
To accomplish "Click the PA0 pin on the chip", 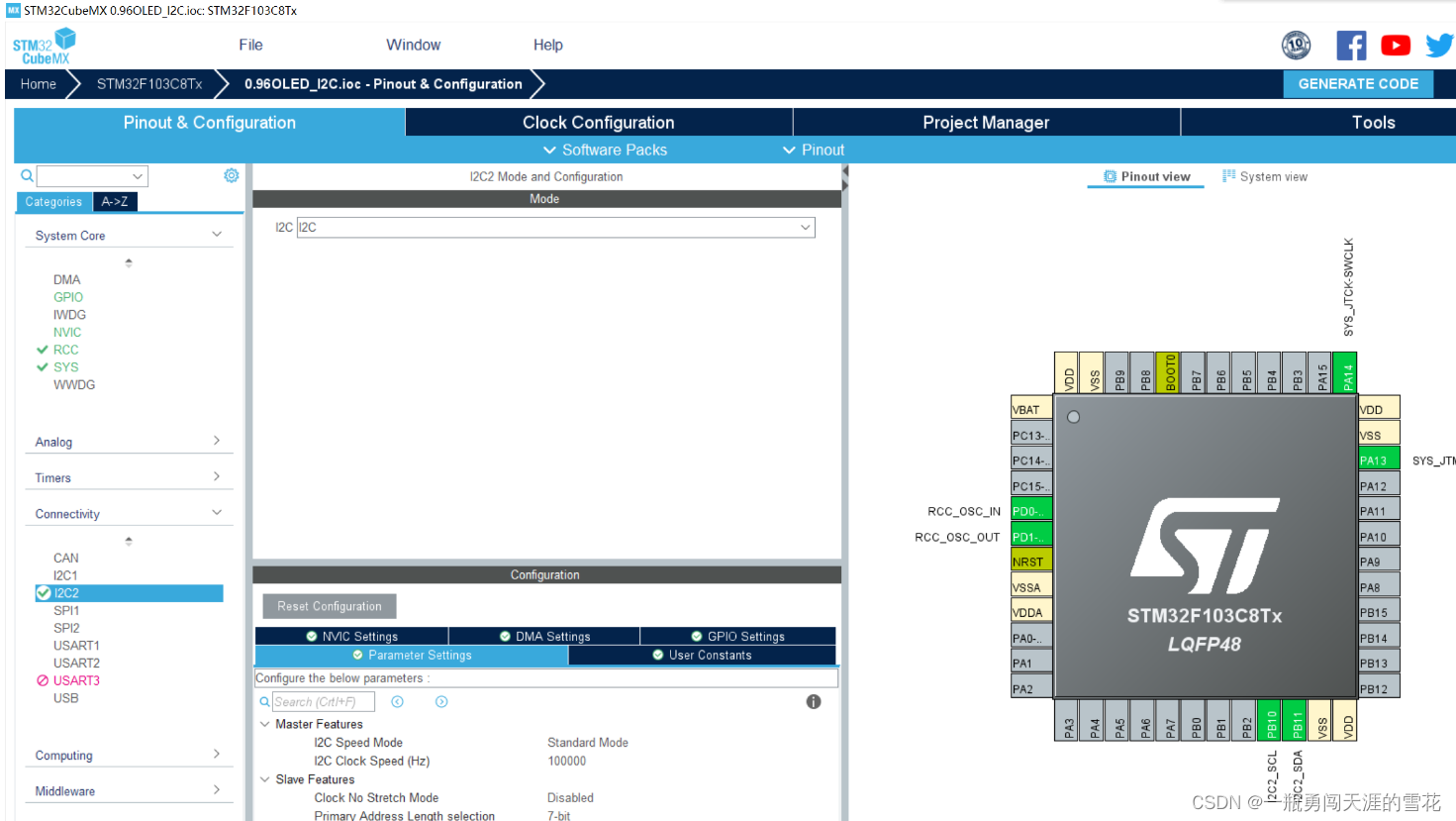I will (x=1030, y=638).
